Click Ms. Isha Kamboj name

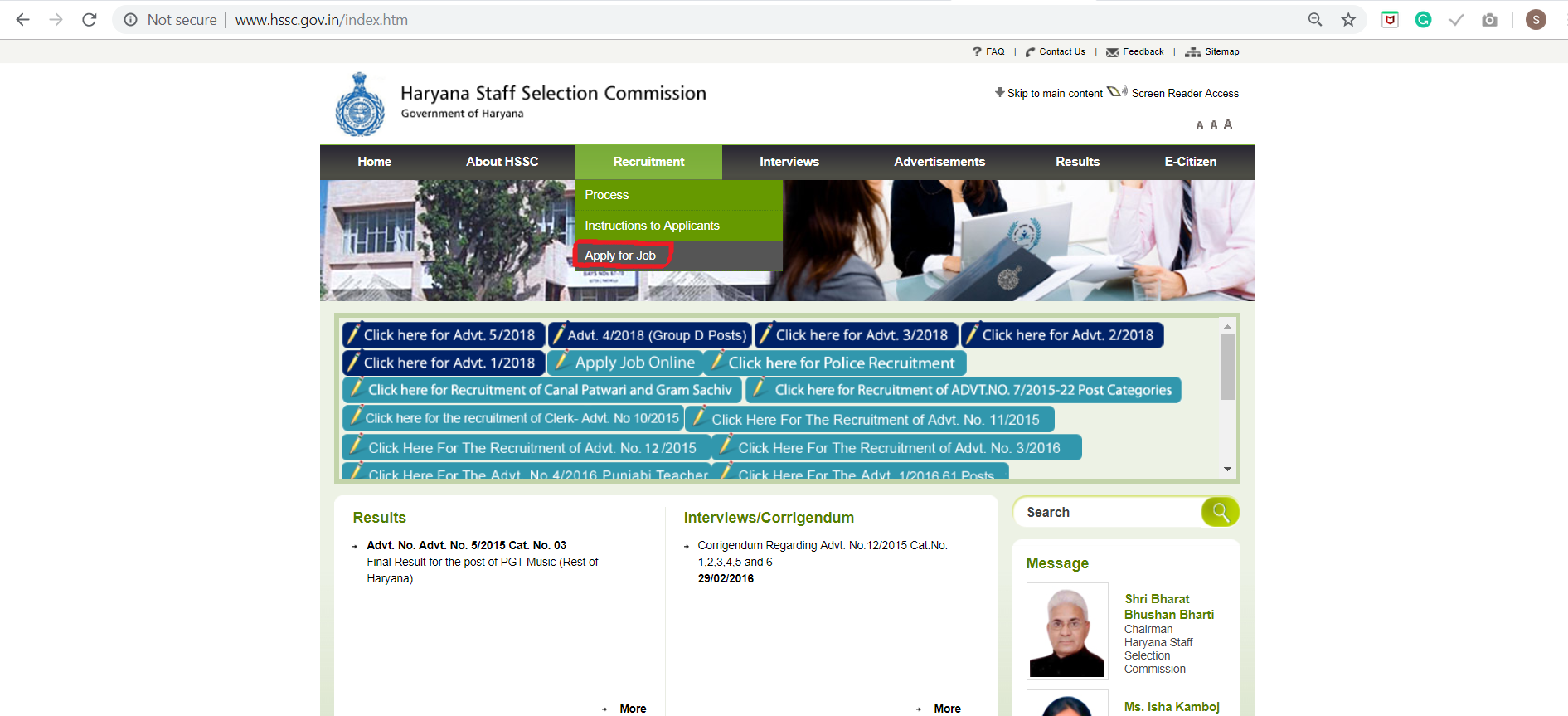click(x=1172, y=707)
